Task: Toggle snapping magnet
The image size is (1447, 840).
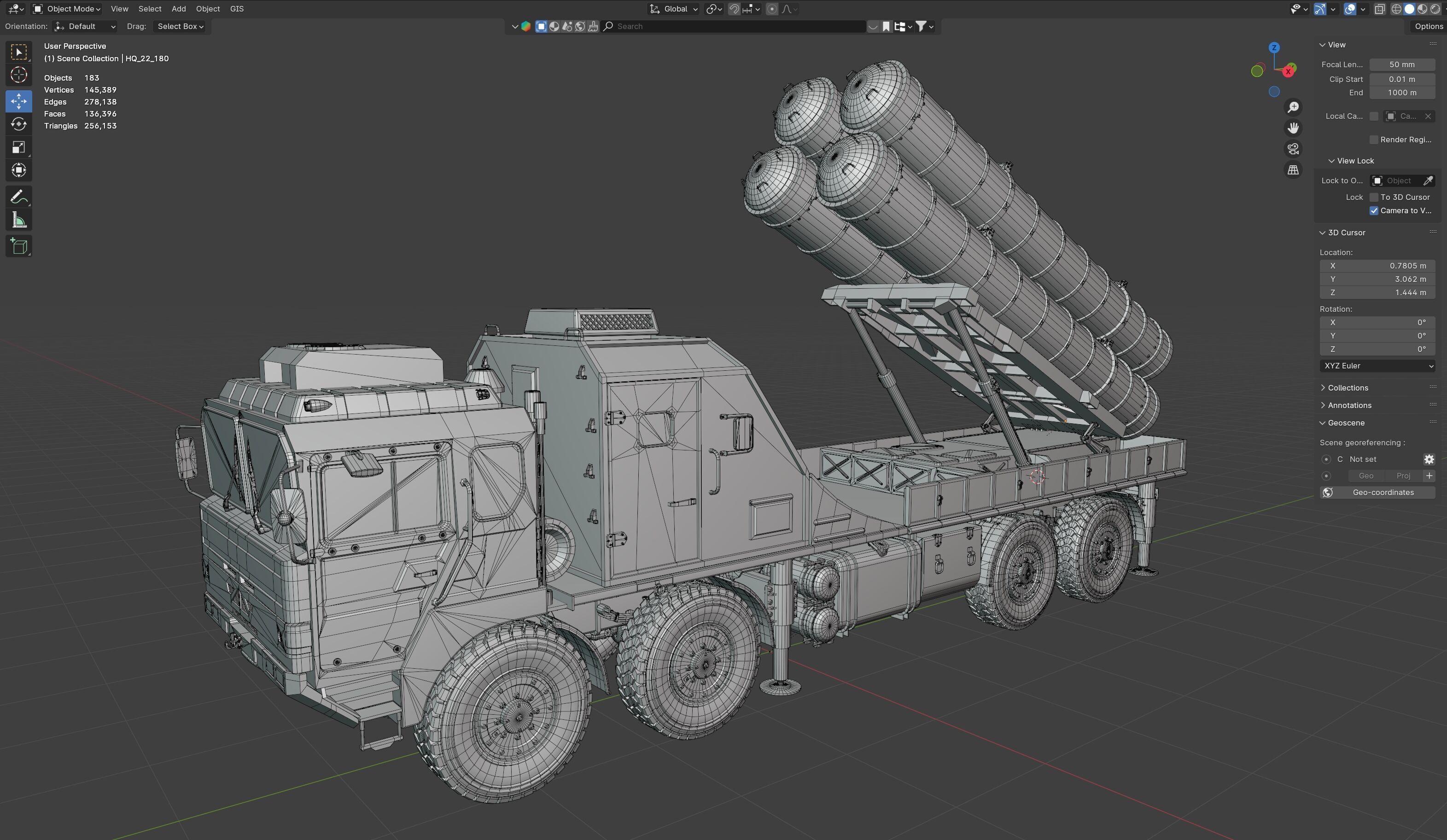Action: coord(734,9)
